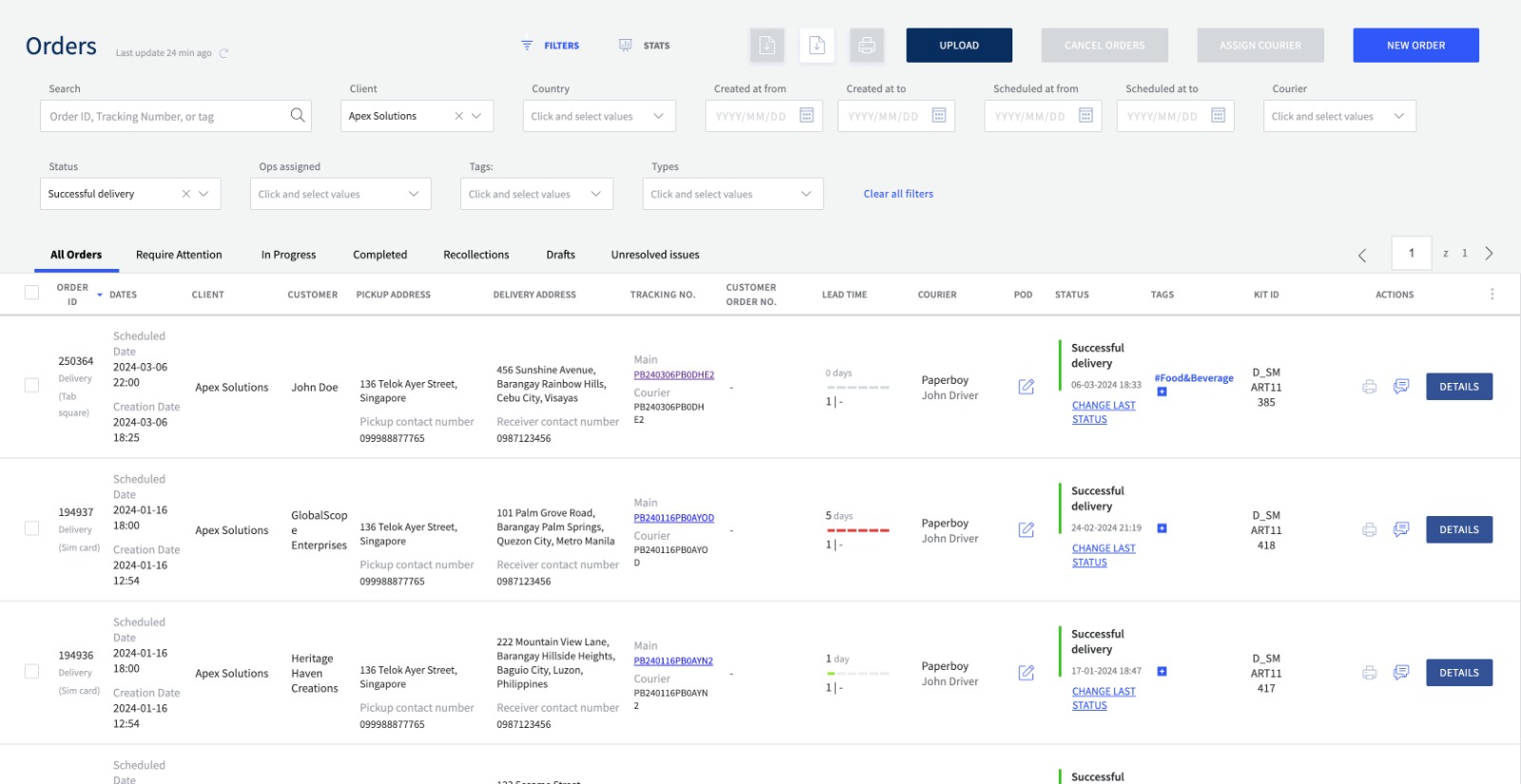Click the POD edit icon for order 250364

[1026, 387]
